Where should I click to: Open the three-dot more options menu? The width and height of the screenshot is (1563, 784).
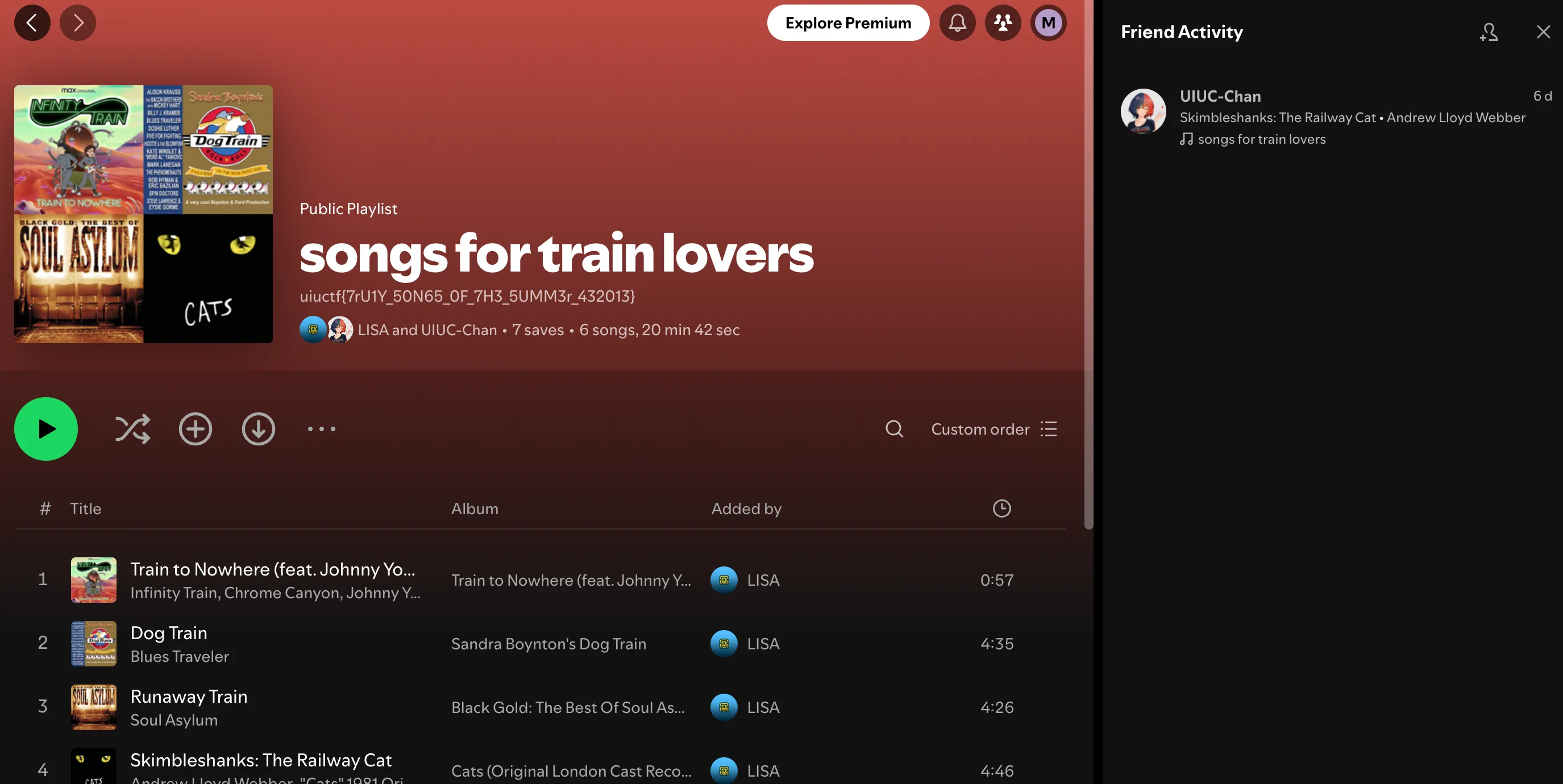[x=322, y=429]
